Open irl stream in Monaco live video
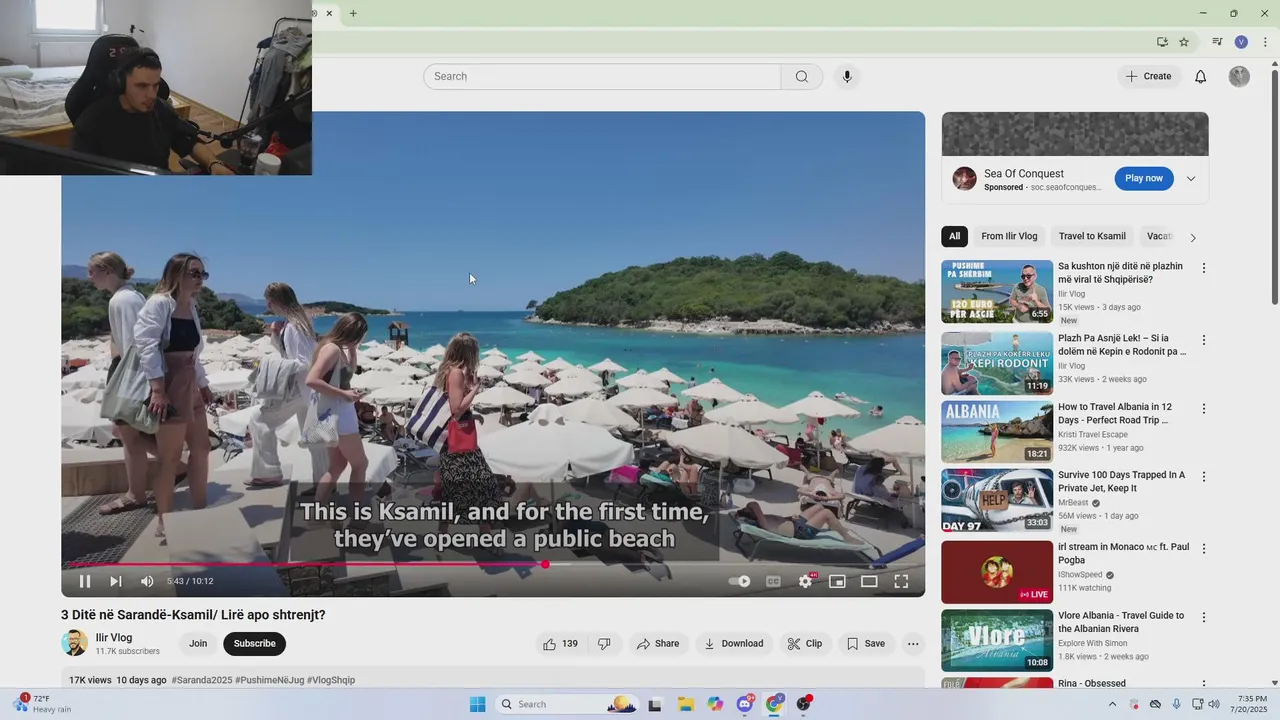Screen dimensions: 1280x720 click(997, 572)
